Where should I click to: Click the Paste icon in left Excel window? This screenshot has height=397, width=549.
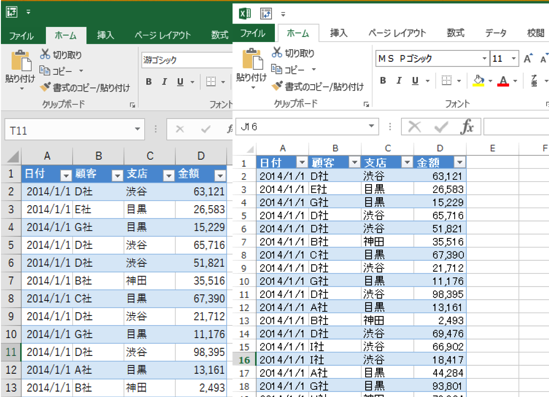tap(21, 61)
